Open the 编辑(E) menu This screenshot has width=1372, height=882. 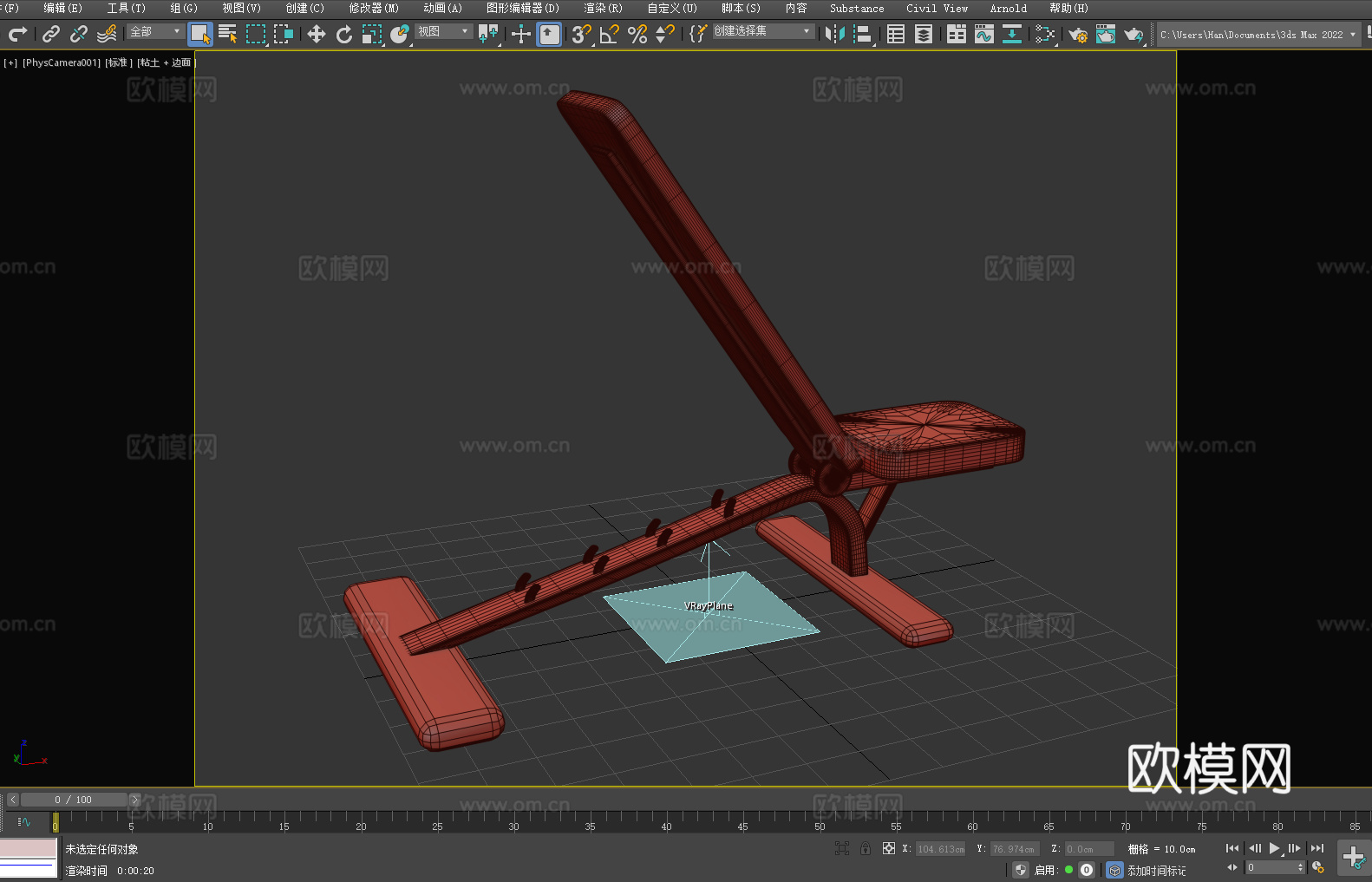(x=62, y=8)
